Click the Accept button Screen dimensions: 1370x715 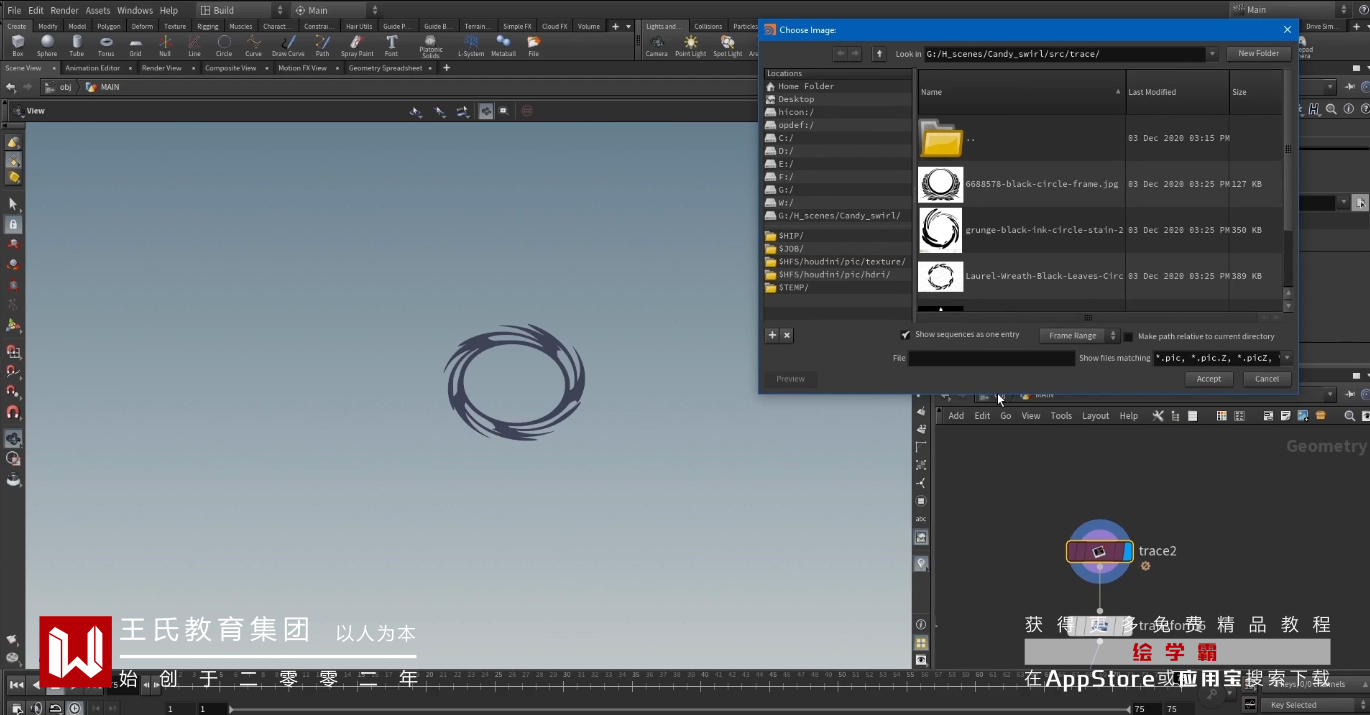tap(1209, 379)
